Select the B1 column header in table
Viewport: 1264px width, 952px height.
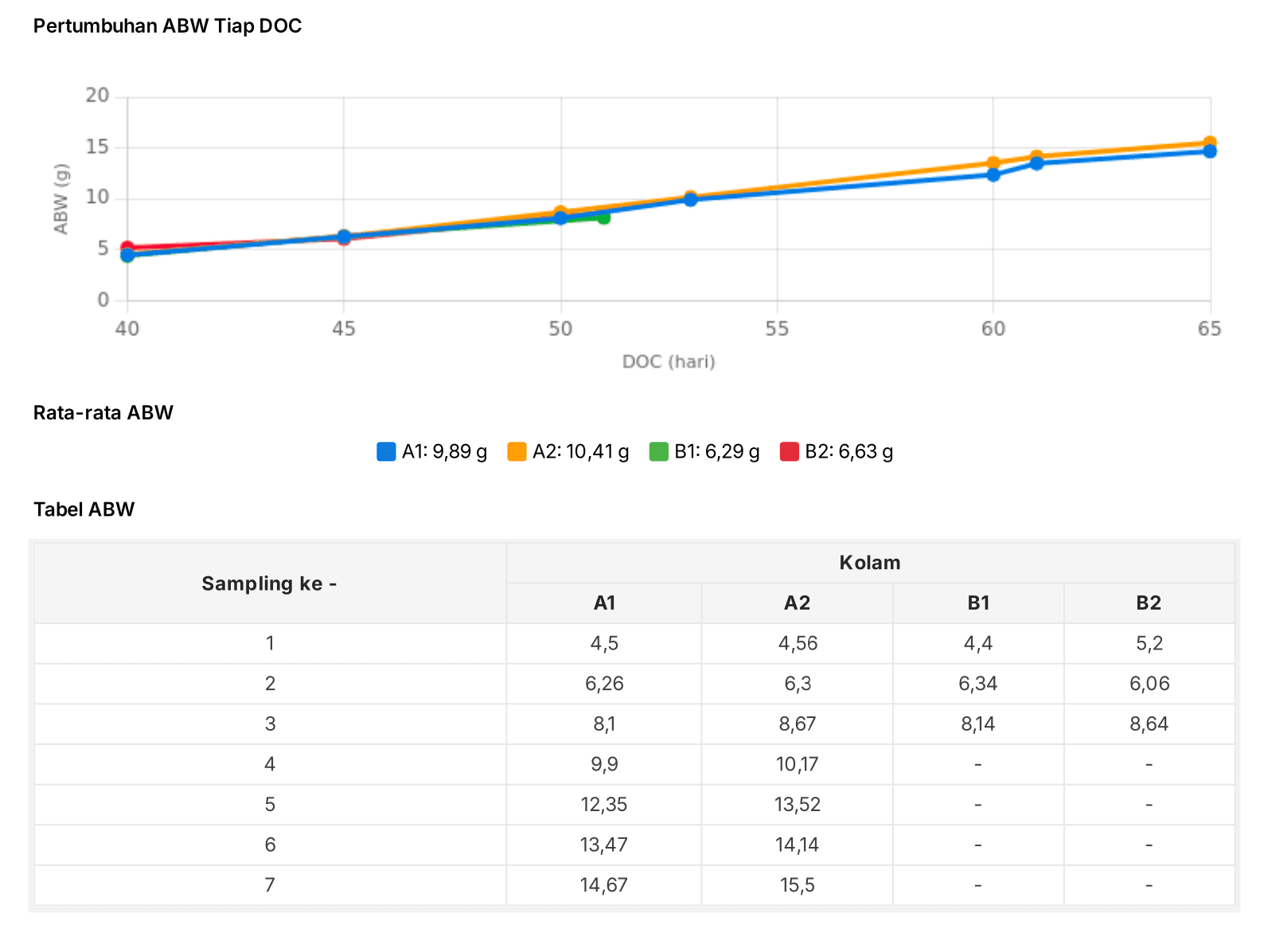click(978, 603)
